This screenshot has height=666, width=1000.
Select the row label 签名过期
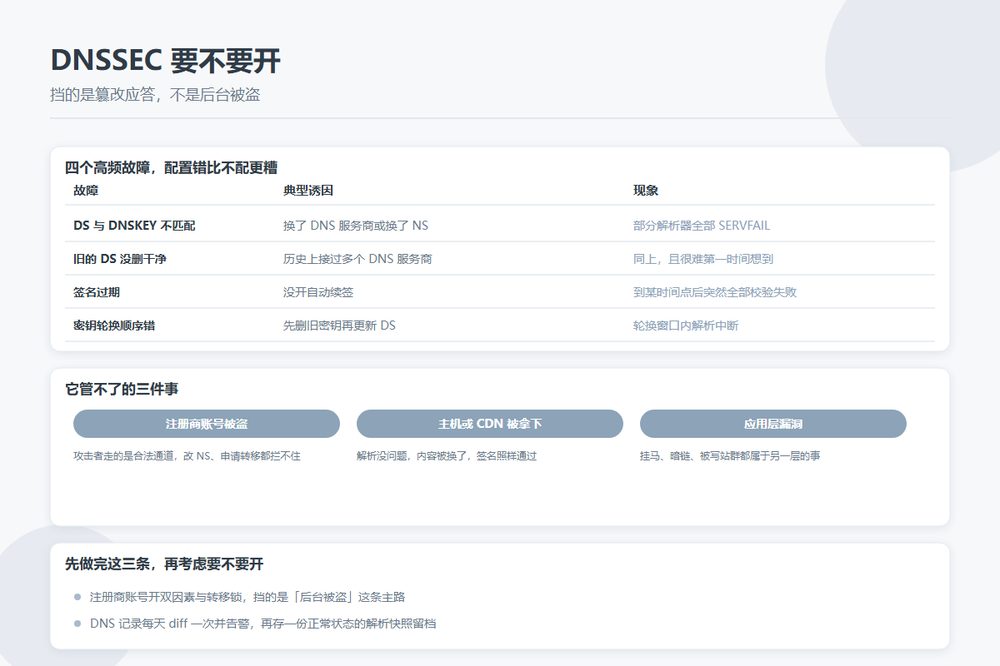click(x=96, y=292)
